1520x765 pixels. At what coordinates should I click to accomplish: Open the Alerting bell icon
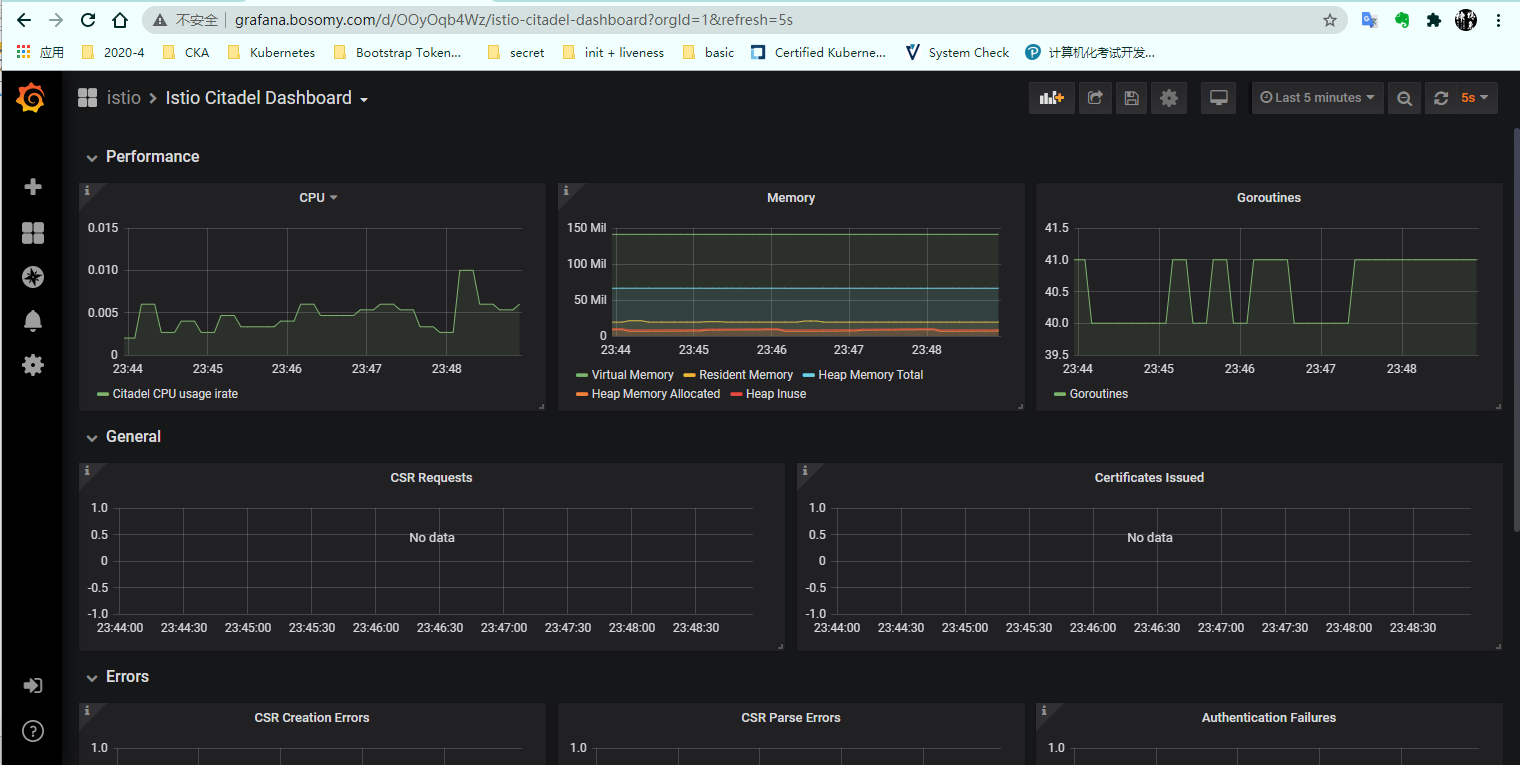(33, 321)
